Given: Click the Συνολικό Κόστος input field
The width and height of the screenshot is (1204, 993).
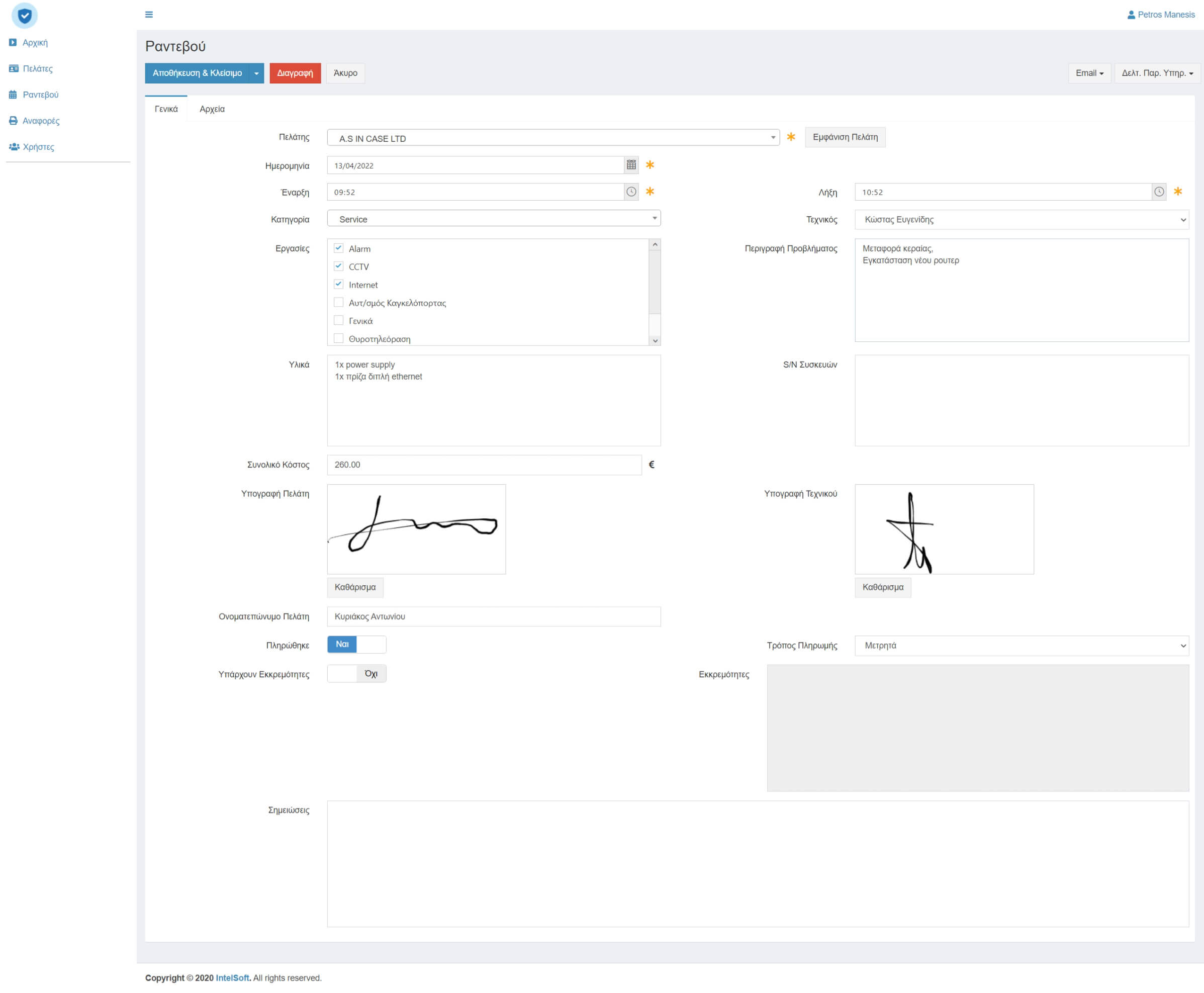Looking at the screenshot, I should coord(484,465).
